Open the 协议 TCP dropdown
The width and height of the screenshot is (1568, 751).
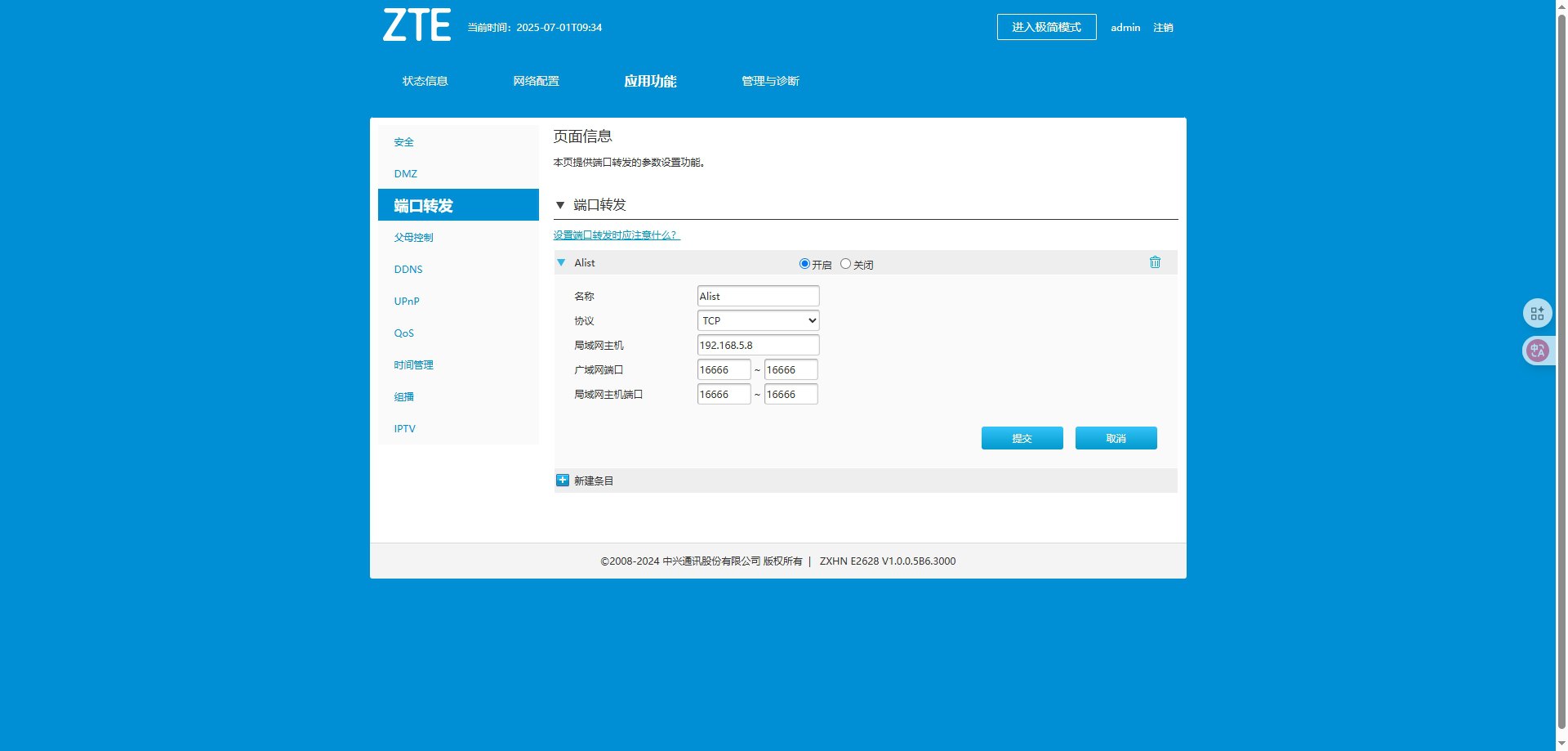[758, 320]
